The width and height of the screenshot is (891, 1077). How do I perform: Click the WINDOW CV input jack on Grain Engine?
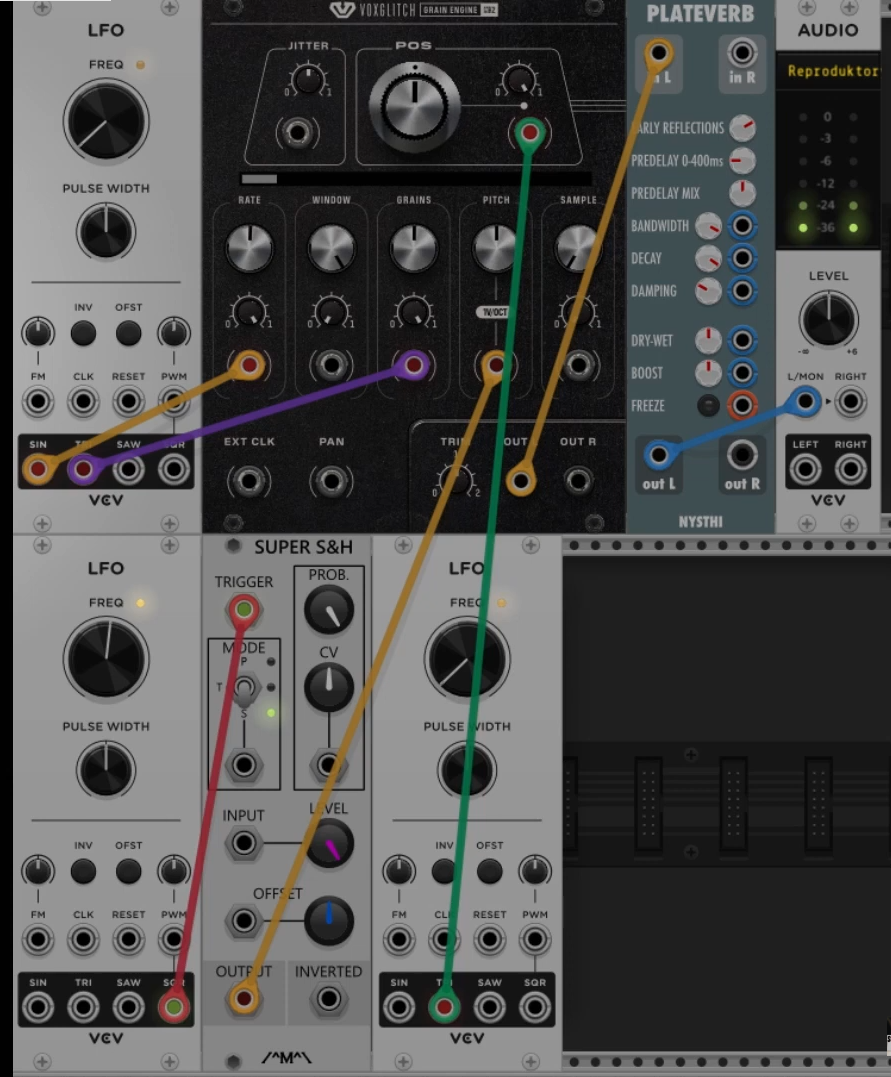click(331, 365)
